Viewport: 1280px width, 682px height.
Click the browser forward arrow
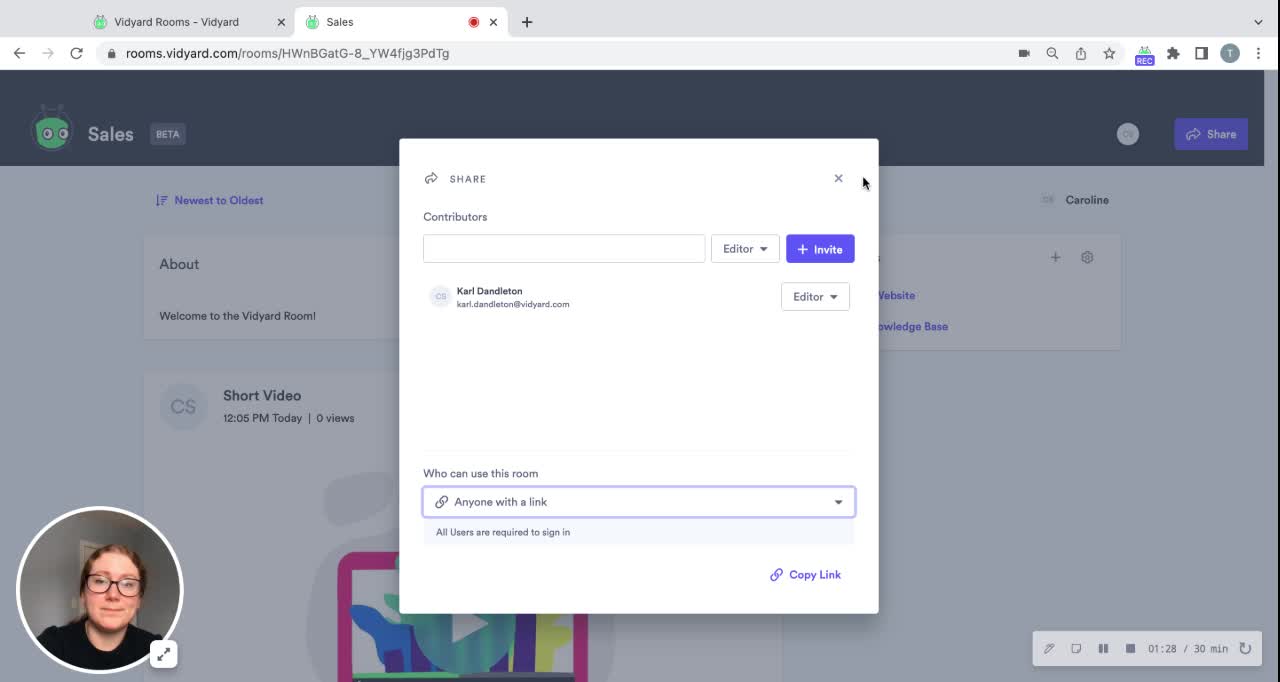(48, 53)
